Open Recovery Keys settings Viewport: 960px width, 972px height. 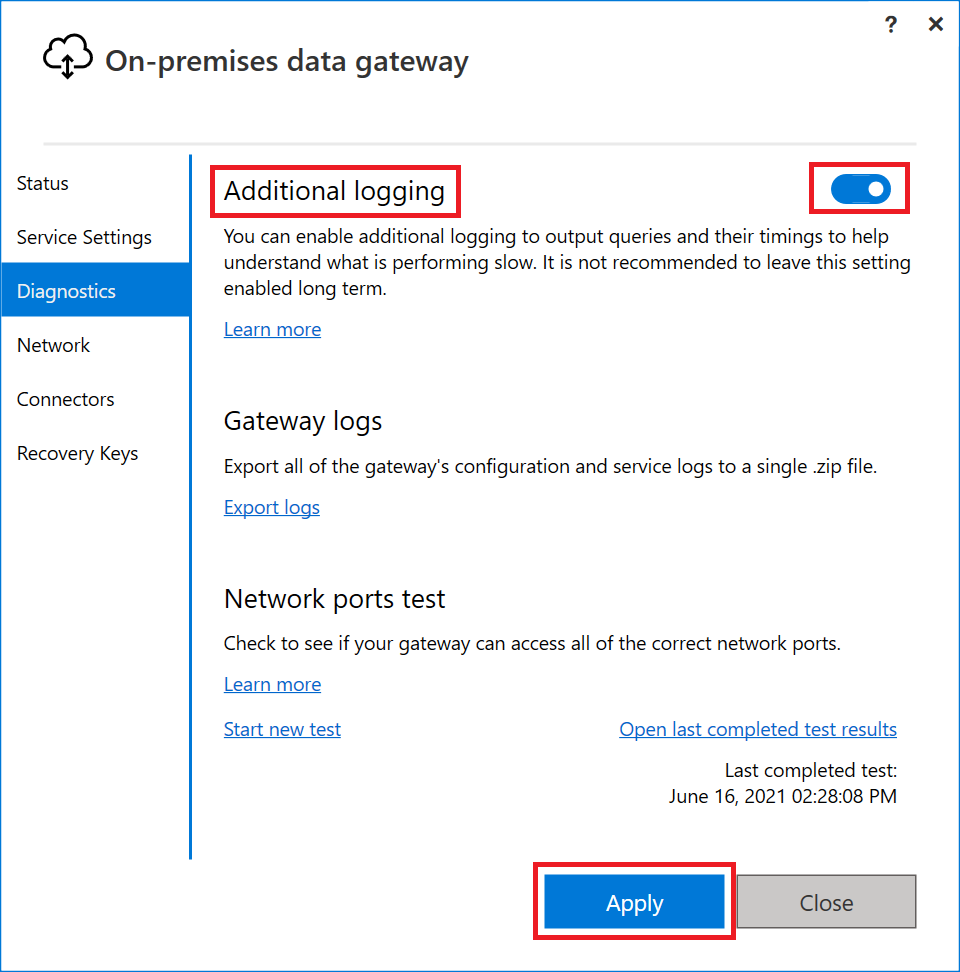pyautogui.click(x=77, y=453)
